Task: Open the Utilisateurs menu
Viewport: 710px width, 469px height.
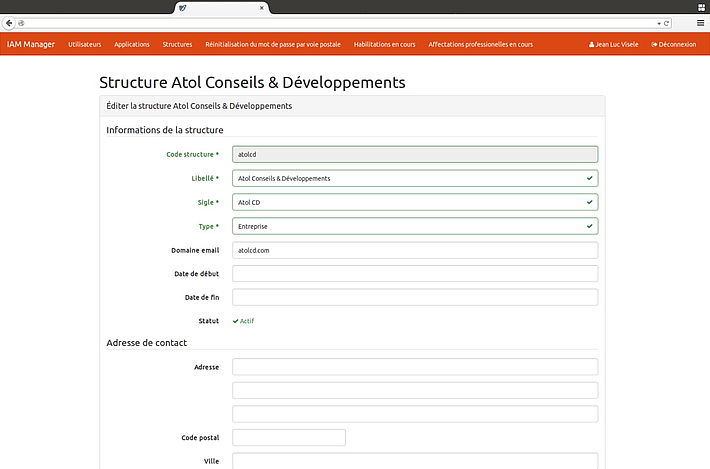Action: coord(85,44)
